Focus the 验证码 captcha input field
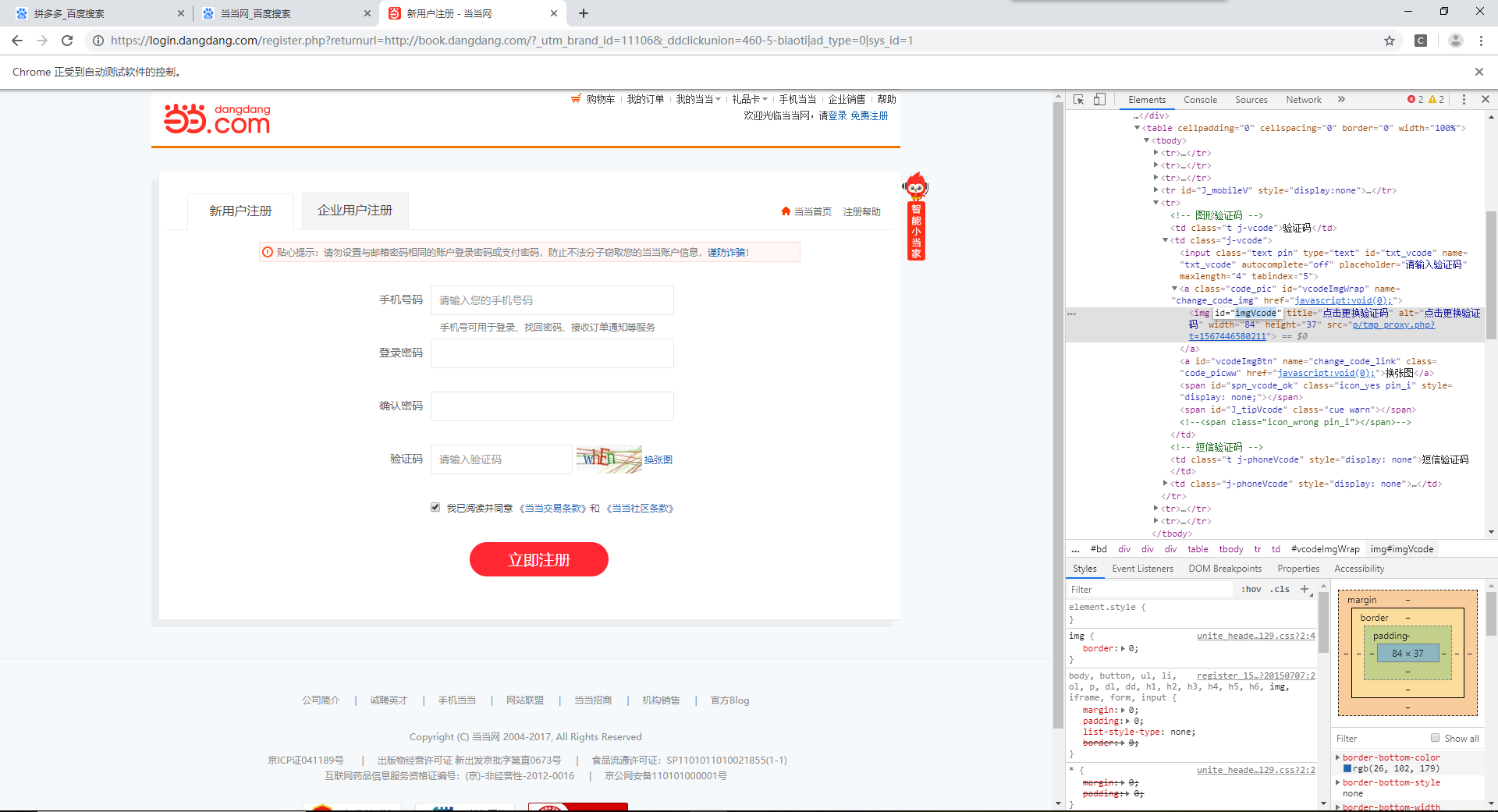The image size is (1498, 812). [502, 459]
